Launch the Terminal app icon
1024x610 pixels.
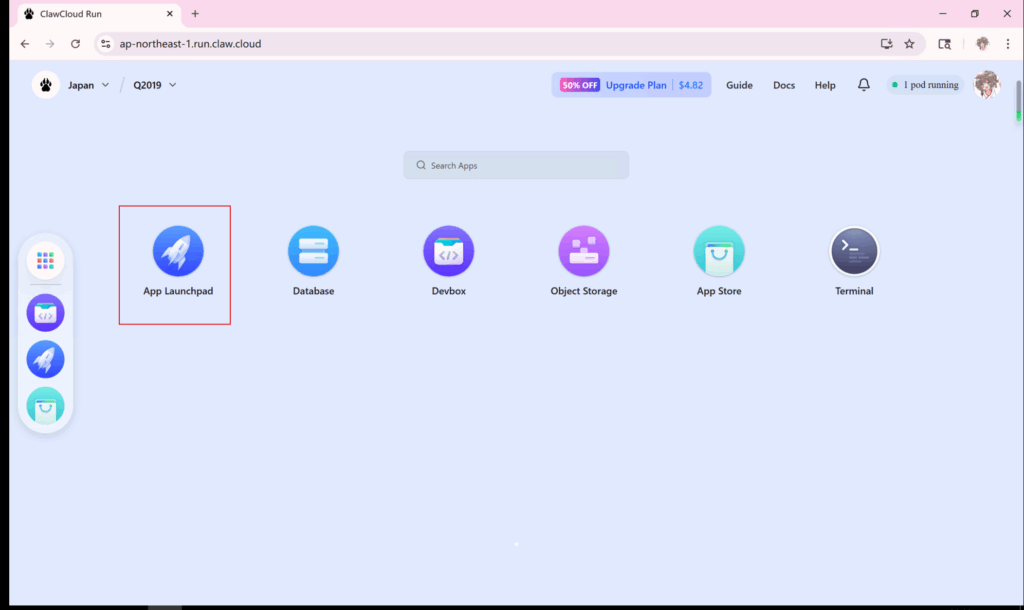tap(854, 251)
